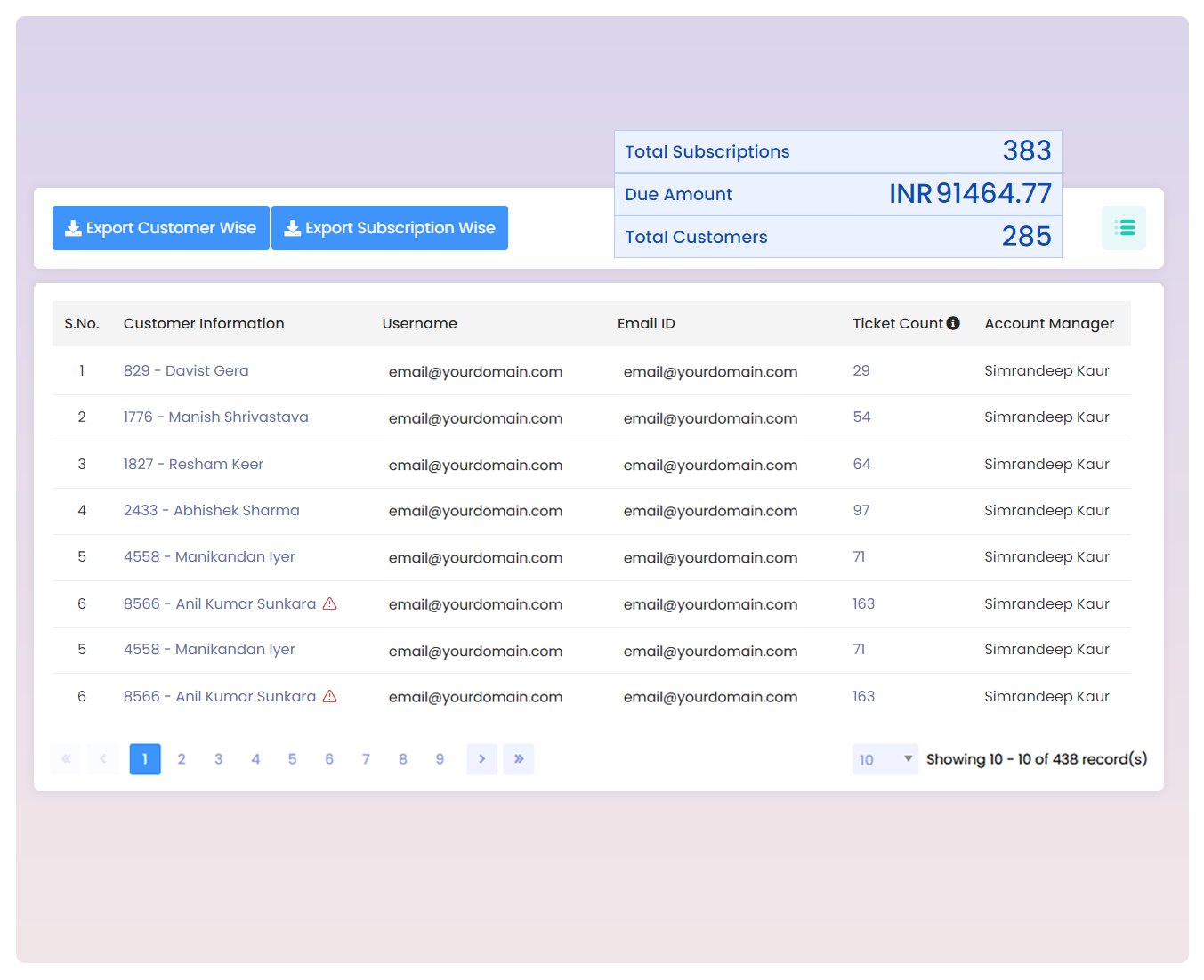1204x980 pixels.
Task: Navigate to page 9 in pagination
Action: pos(440,759)
